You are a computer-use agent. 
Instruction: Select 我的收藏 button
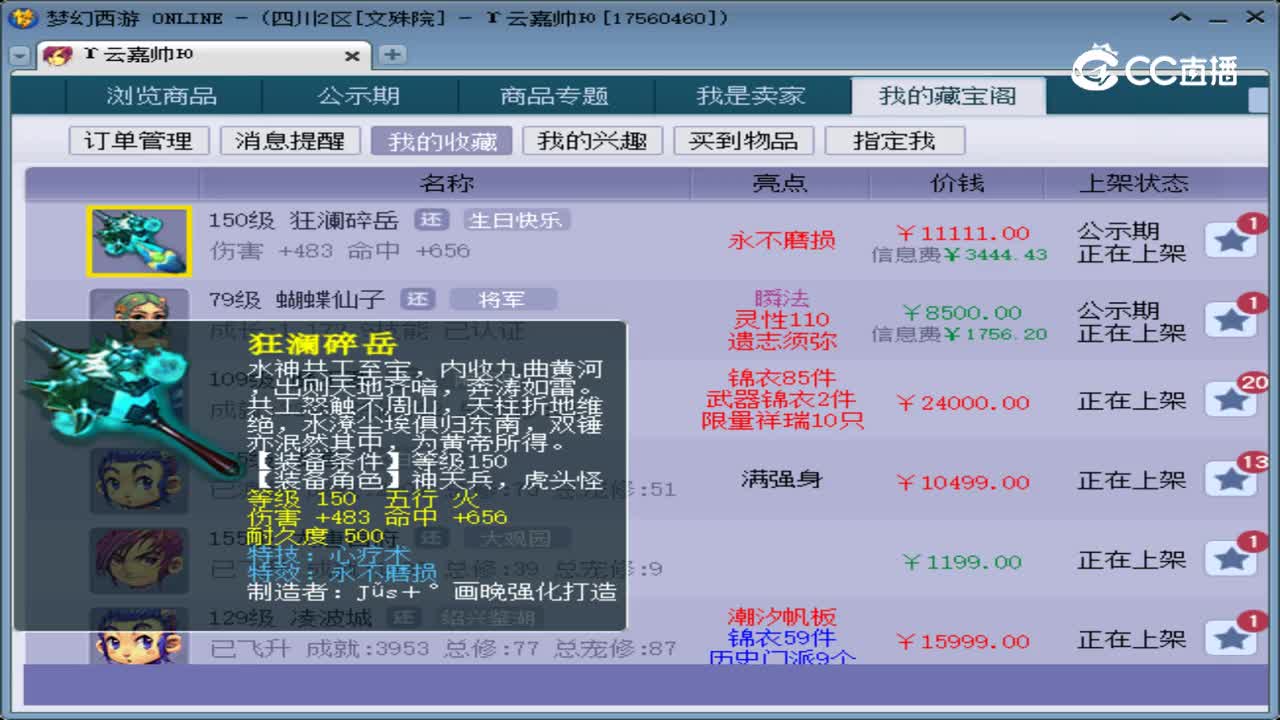point(442,141)
